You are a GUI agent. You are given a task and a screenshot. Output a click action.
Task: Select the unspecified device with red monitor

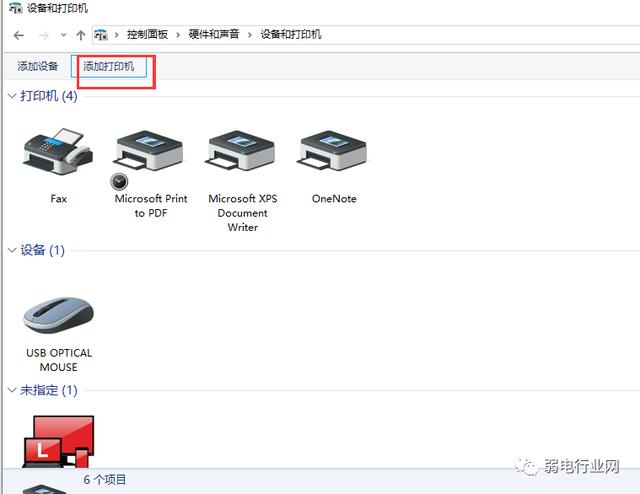pyautogui.click(x=58, y=441)
